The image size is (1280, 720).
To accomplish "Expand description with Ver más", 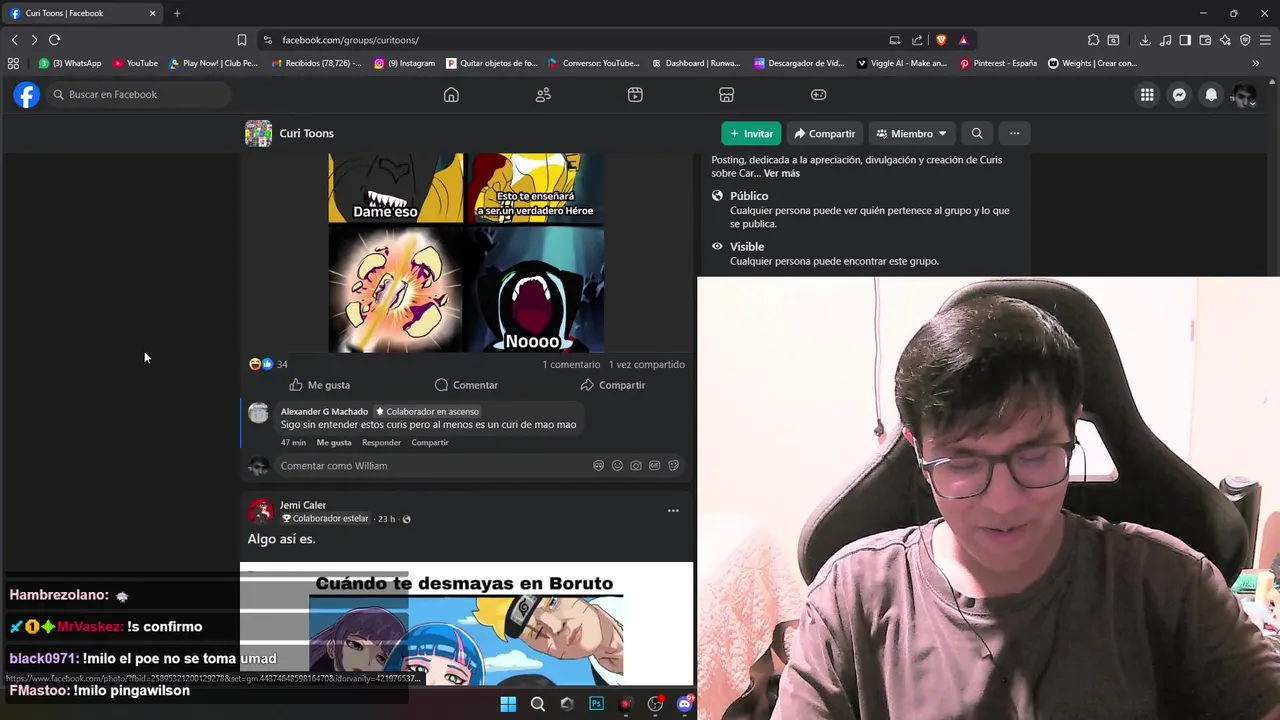I will (x=781, y=173).
